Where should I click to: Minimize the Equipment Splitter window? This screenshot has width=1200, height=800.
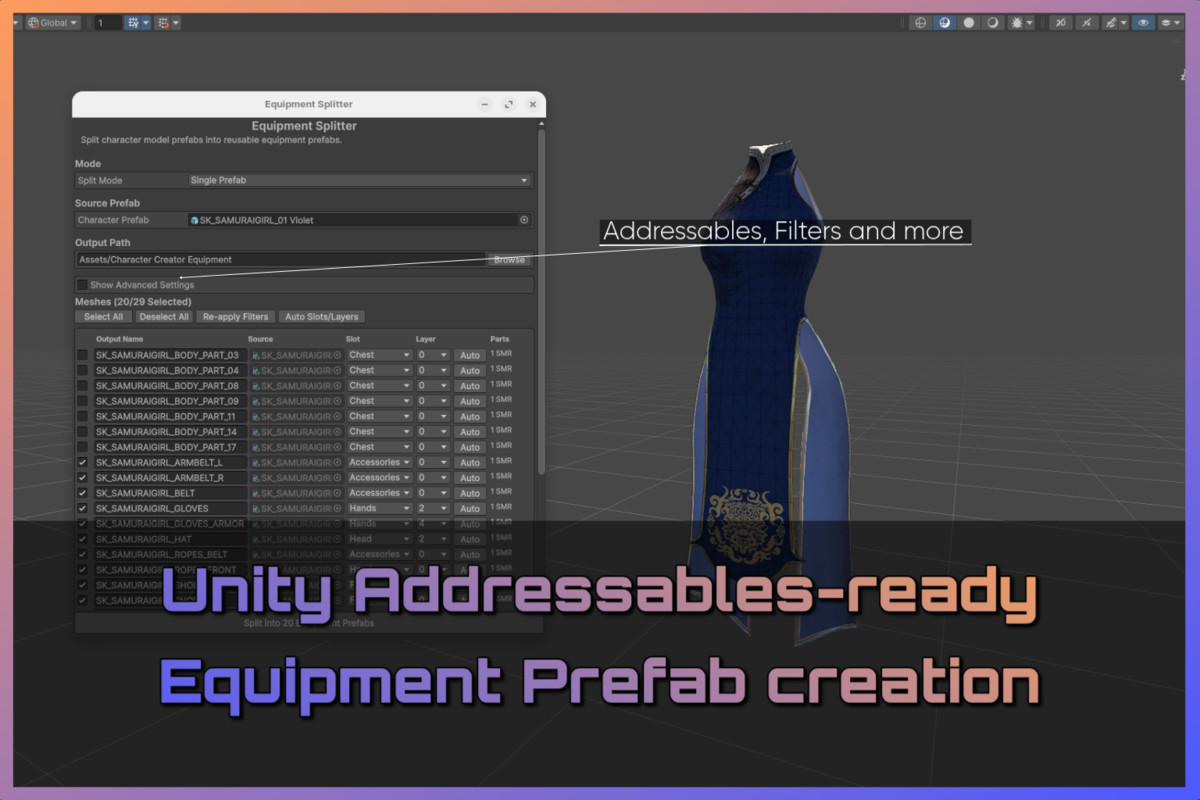pyautogui.click(x=484, y=104)
